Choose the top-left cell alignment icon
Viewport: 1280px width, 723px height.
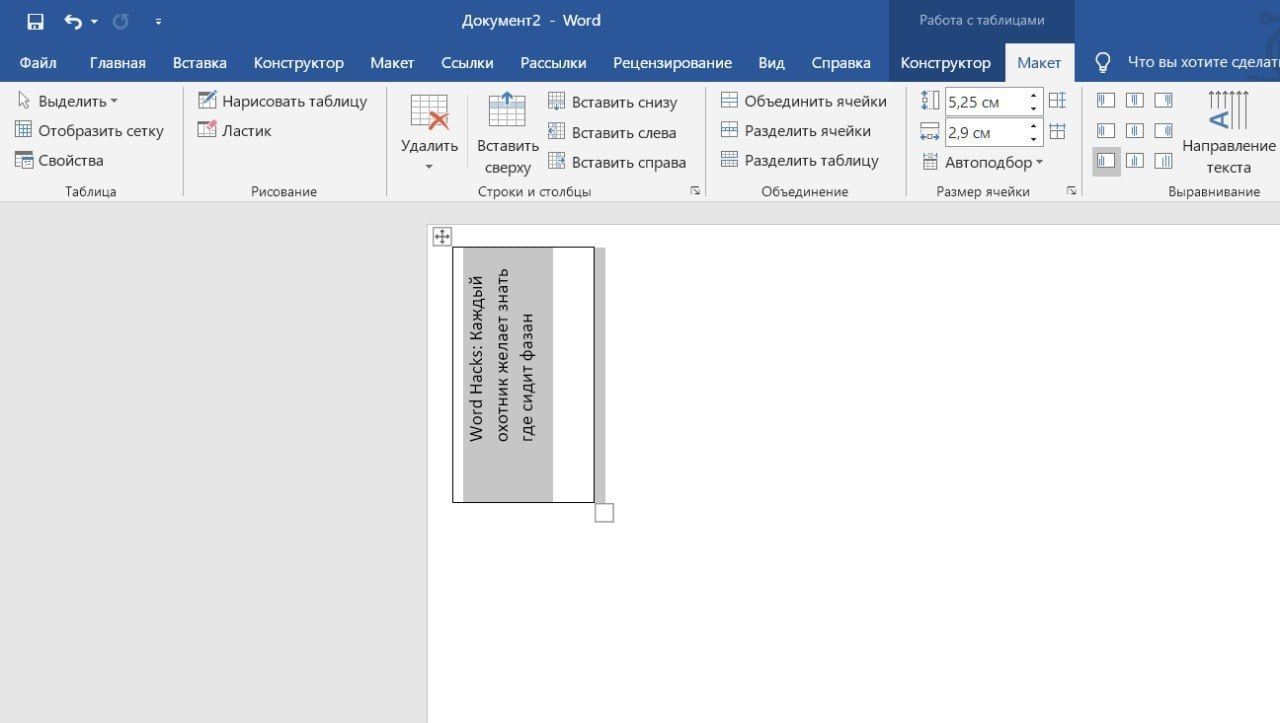coord(1106,100)
